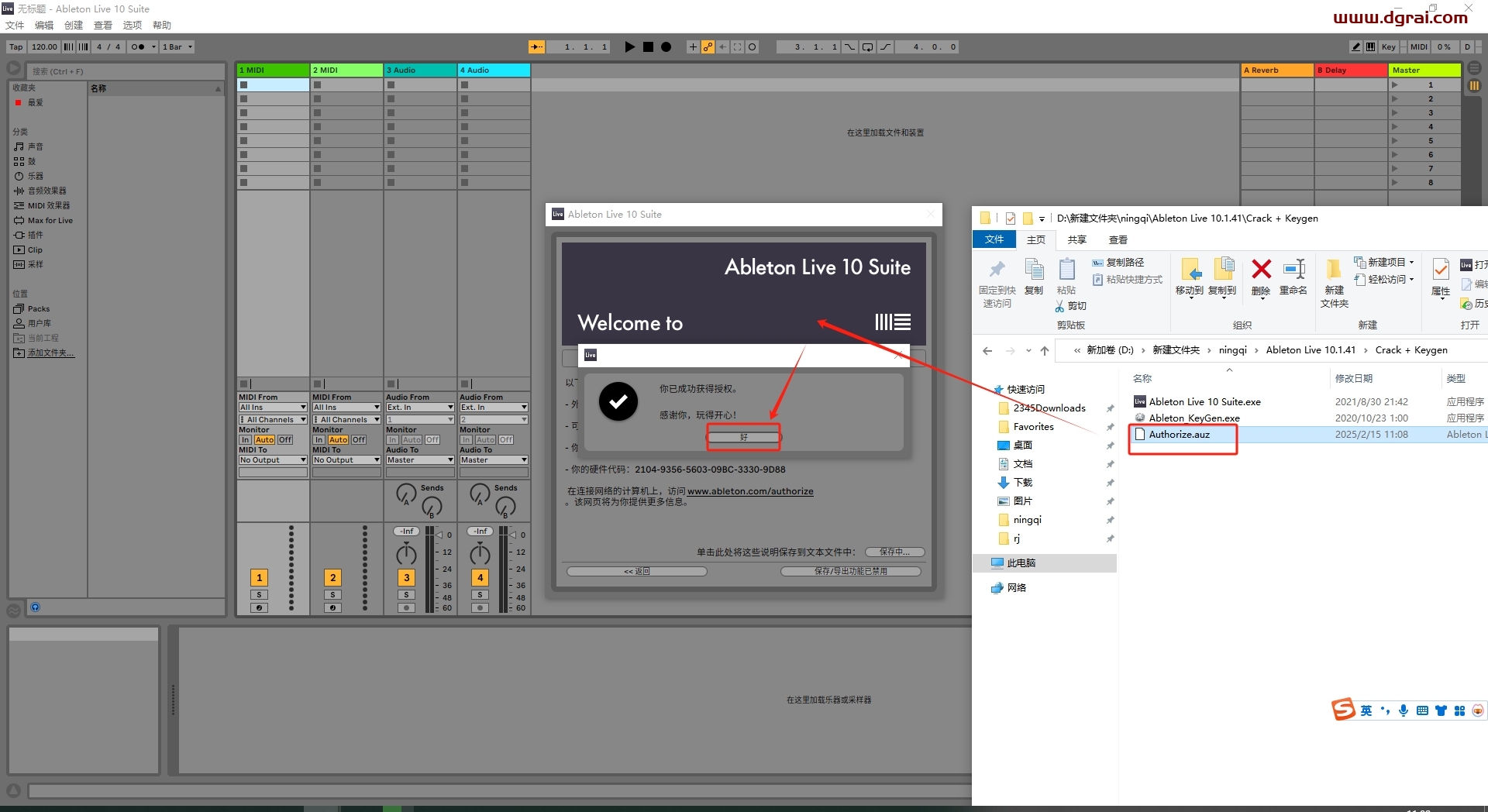
Task: Click the 返回 Back button in dialog
Action: pos(636,571)
